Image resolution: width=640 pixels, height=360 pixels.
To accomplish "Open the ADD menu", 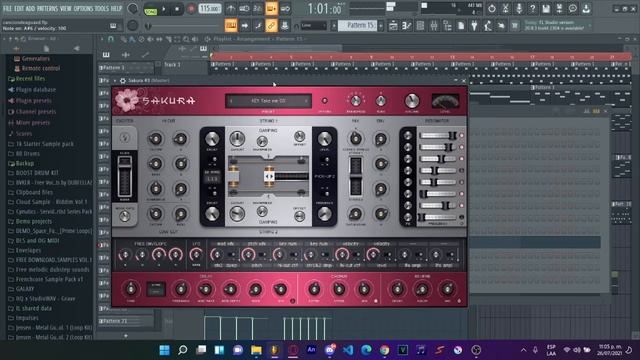I will point(30,8).
